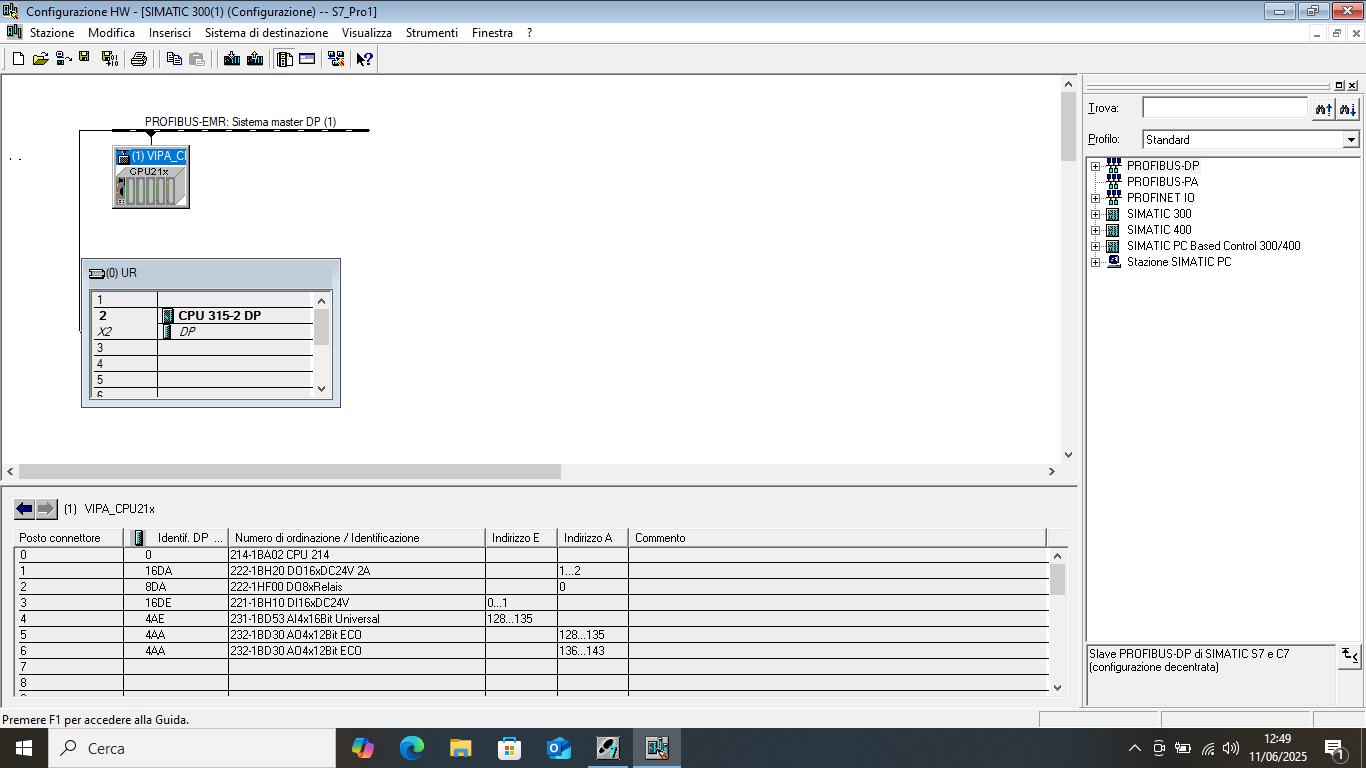Open File Explorer from the taskbar
The image size is (1366, 768).
[461, 748]
